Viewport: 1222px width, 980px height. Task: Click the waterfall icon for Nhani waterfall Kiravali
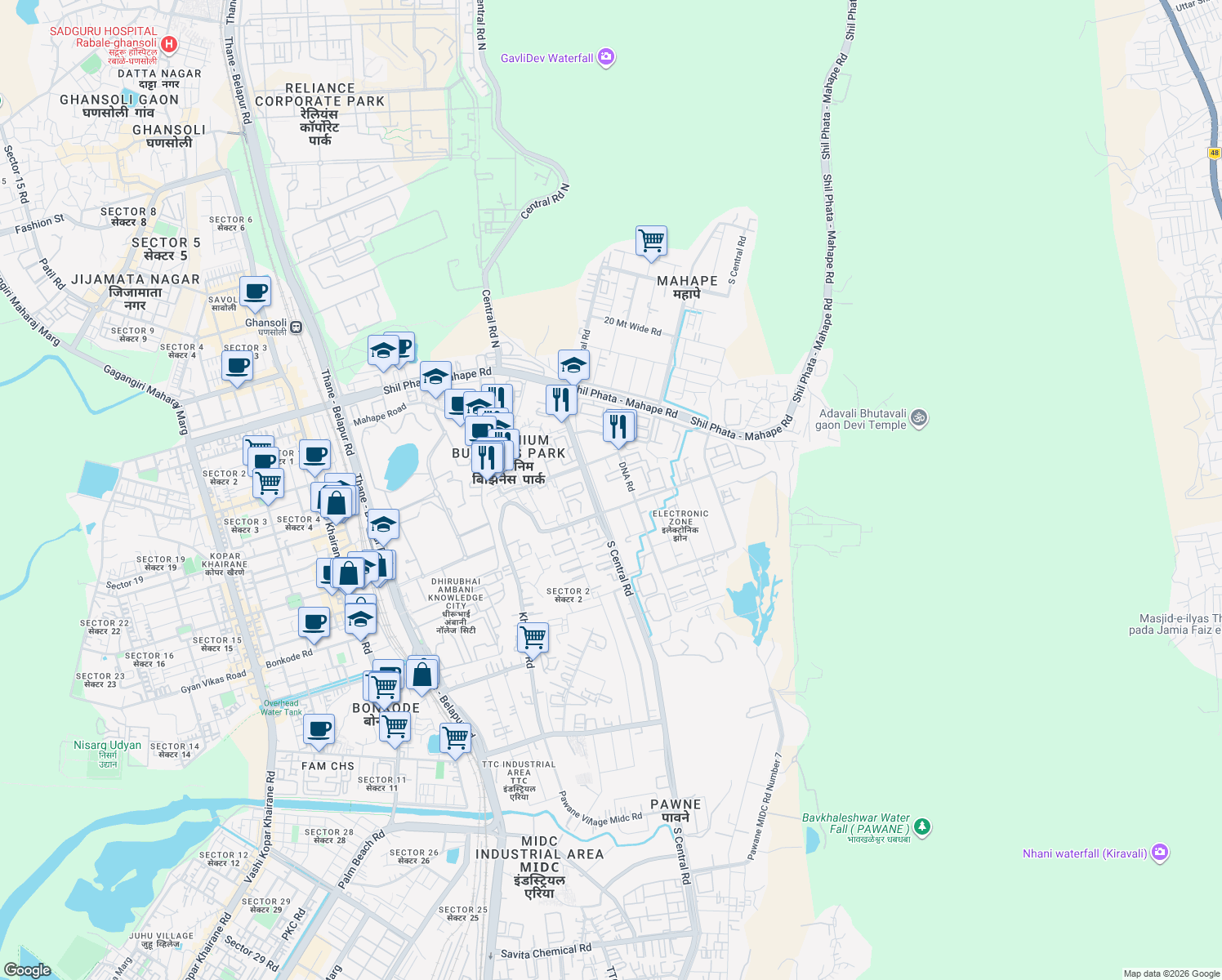click(1161, 853)
